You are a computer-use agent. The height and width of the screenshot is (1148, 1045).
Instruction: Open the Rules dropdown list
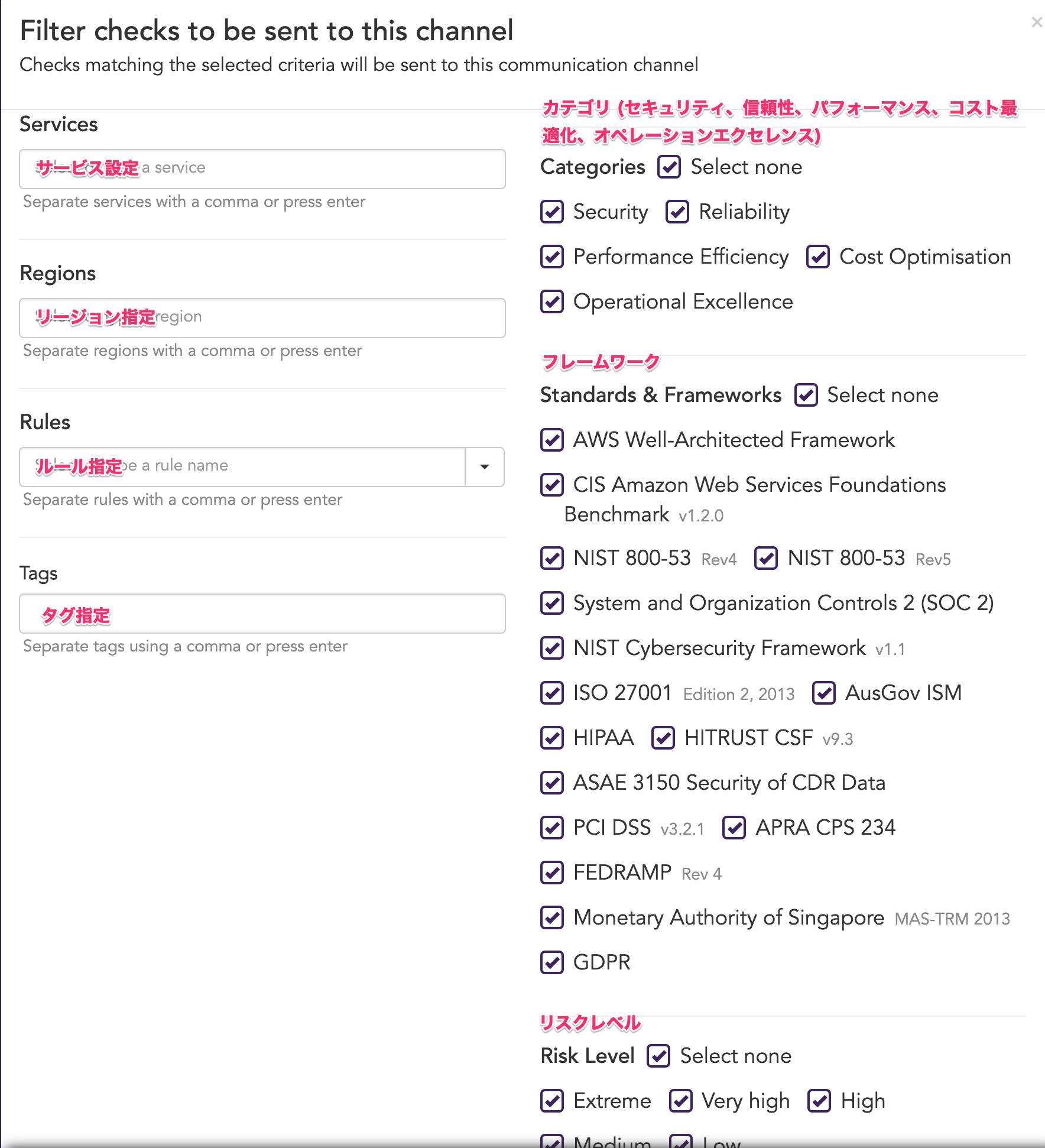point(483,467)
